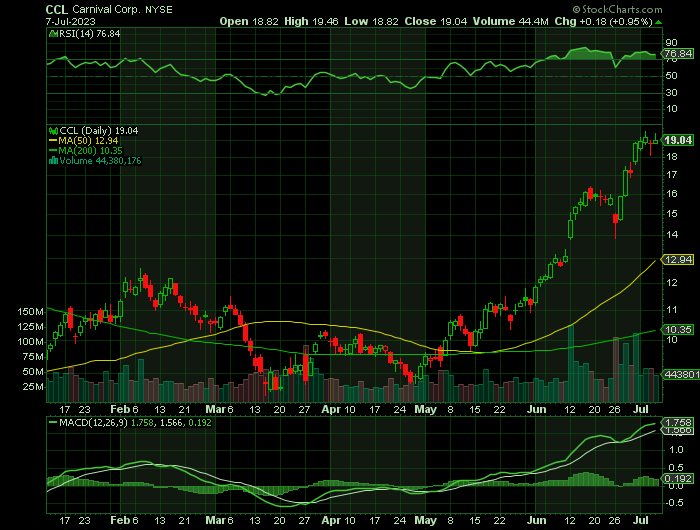
Task: Click the 50M volume axis label
Action: point(33,371)
